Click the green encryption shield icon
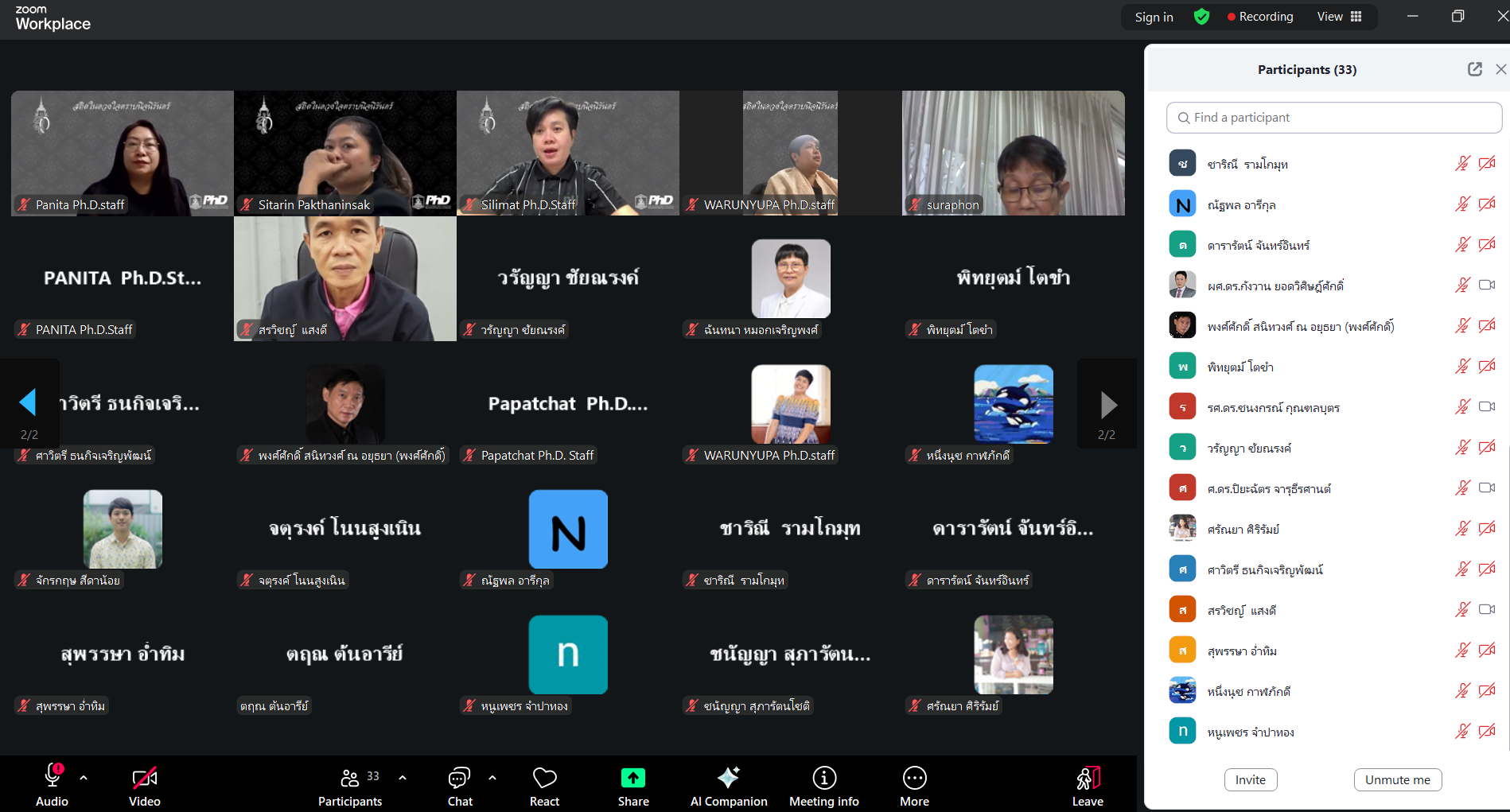 [x=1201, y=17]
